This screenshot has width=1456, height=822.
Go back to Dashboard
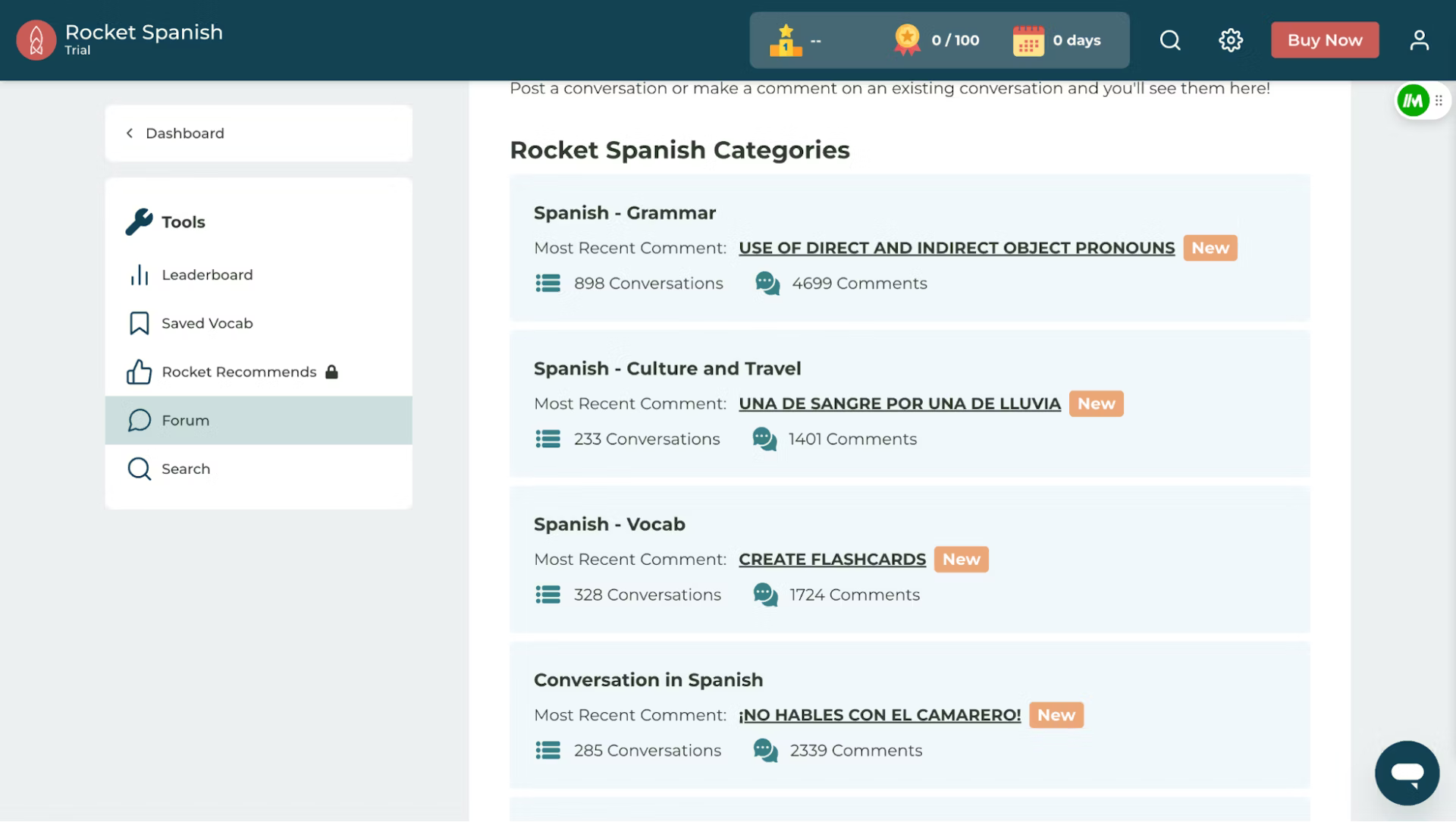point(259,133)
